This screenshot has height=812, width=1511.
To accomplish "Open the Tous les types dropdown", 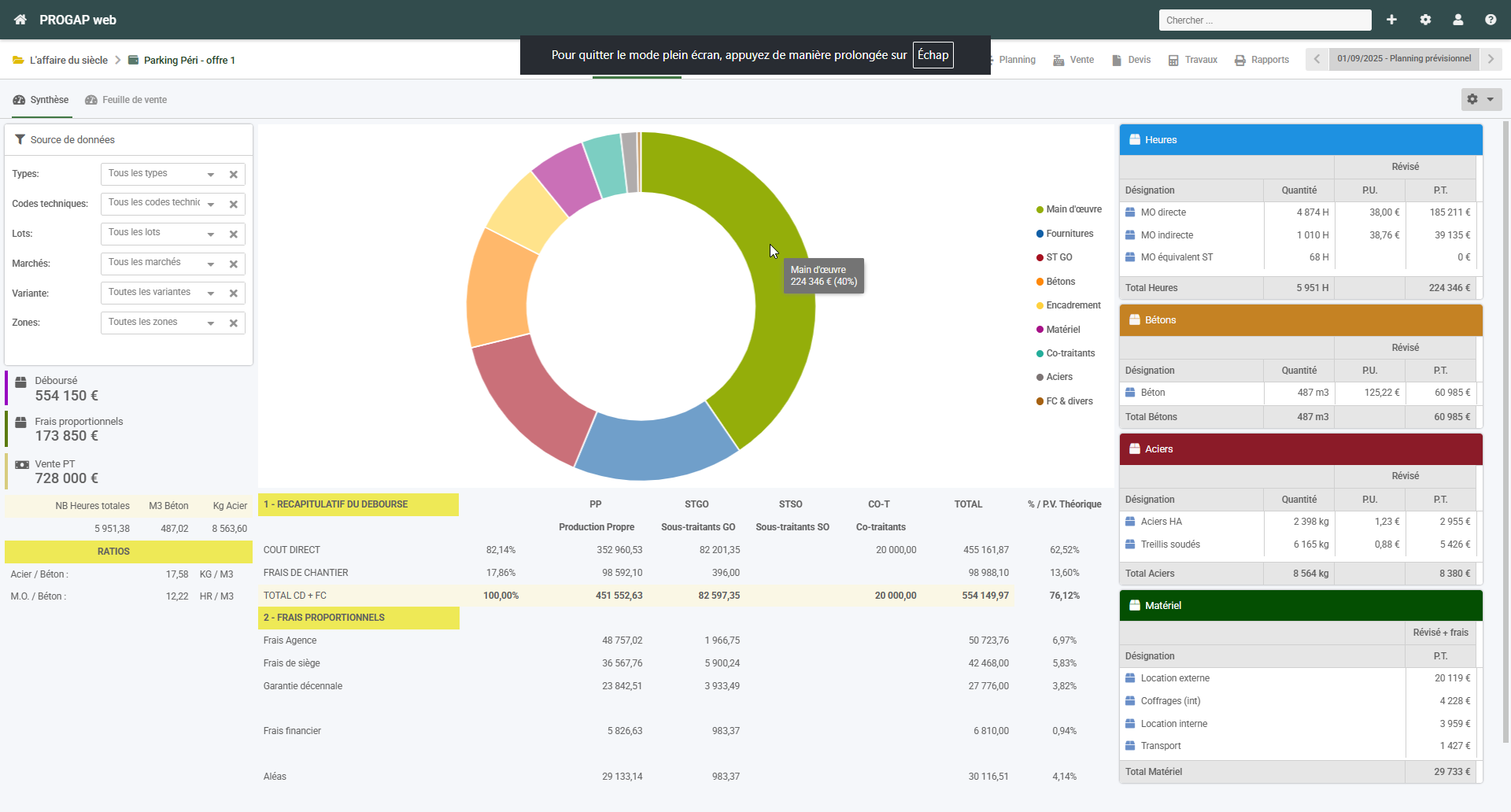I will point(161,174).
